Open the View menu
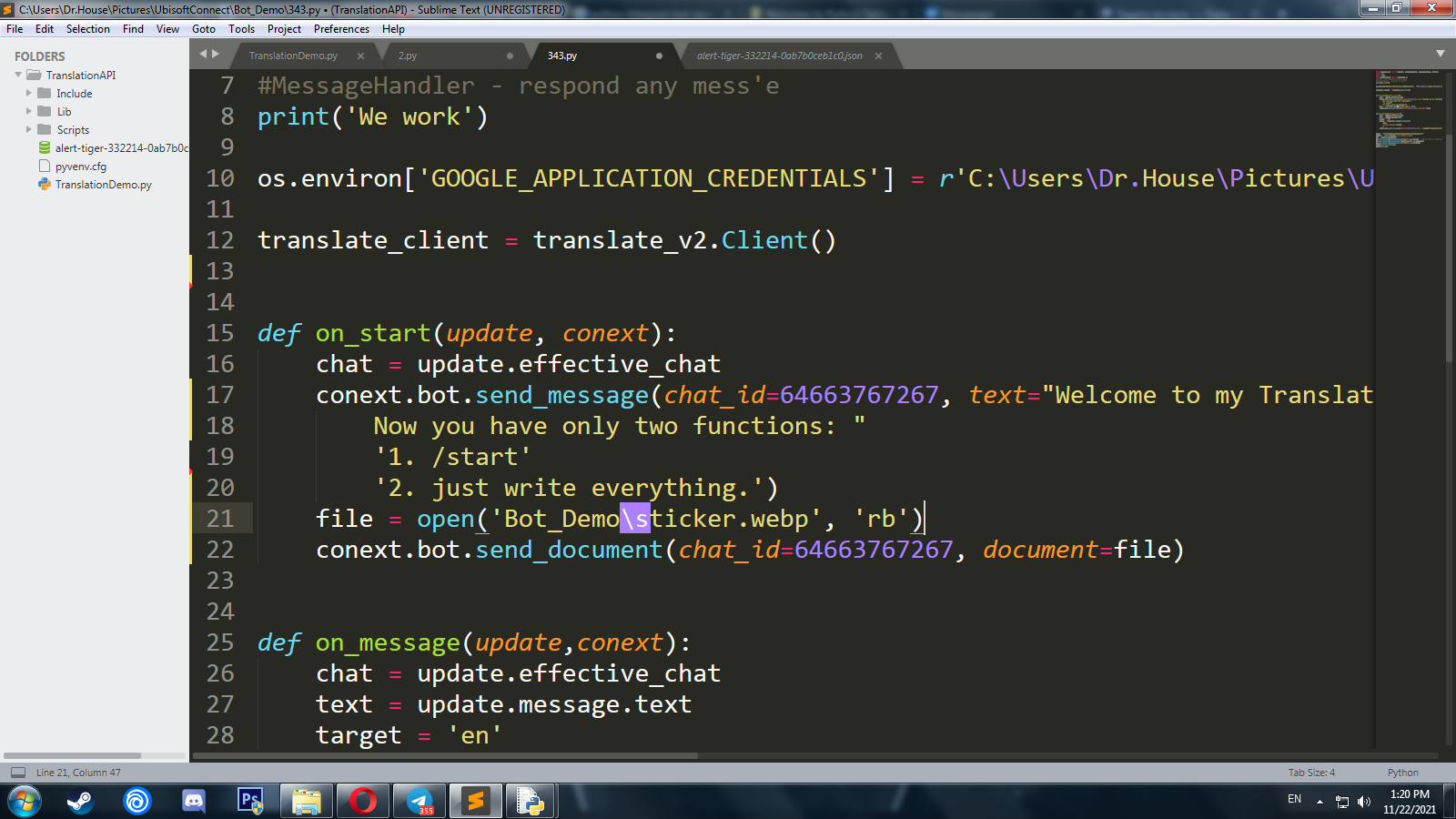Screen dimensions: 1456x819 [x=167, y=29]
